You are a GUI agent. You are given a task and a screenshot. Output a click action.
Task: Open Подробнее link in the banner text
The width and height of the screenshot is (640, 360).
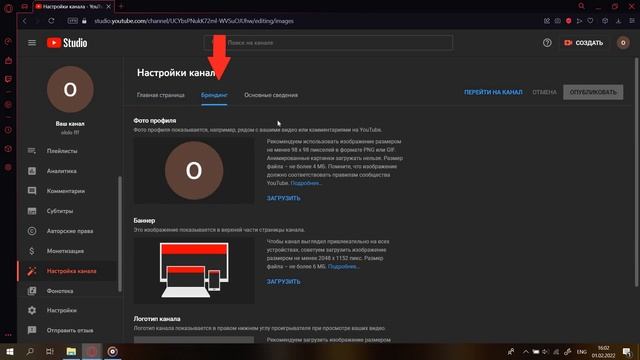343,267
